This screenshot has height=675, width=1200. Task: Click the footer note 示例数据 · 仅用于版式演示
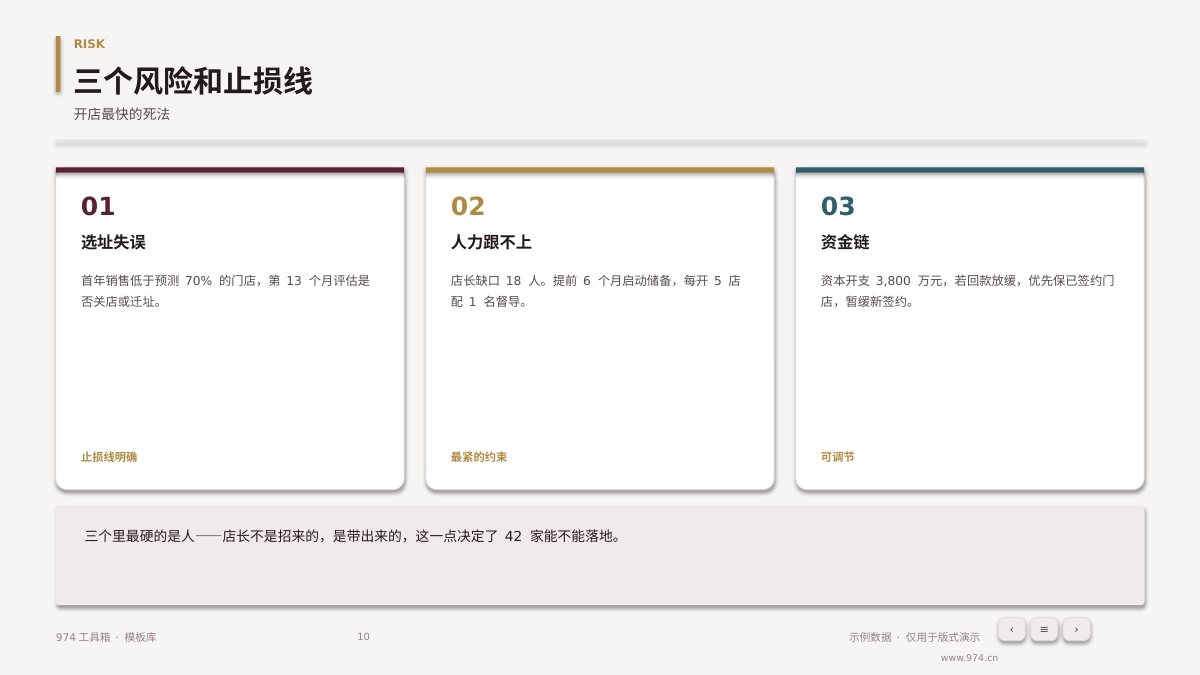[x=914, y=637]
